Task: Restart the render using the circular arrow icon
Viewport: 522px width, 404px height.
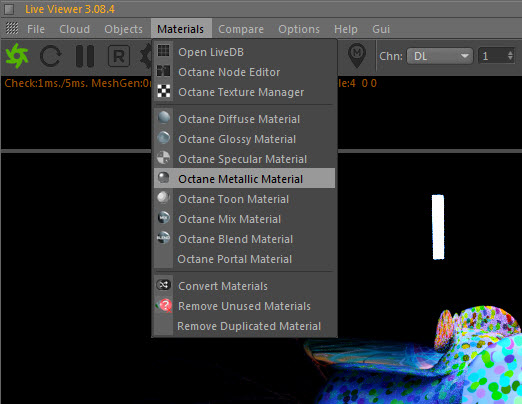Action: (51, 56)
